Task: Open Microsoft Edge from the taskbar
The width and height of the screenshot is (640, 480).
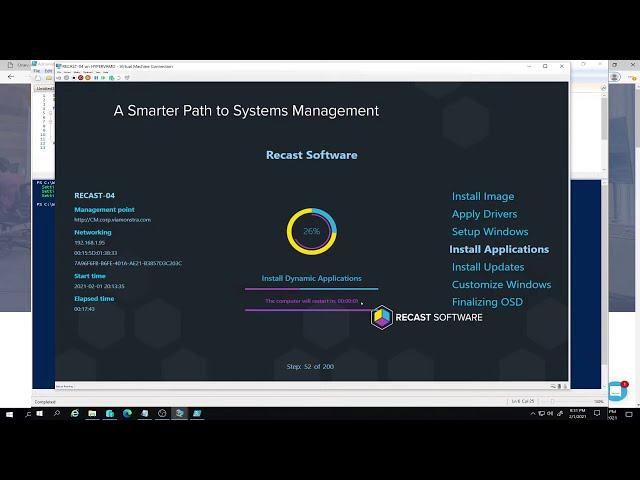Action: 127,413
